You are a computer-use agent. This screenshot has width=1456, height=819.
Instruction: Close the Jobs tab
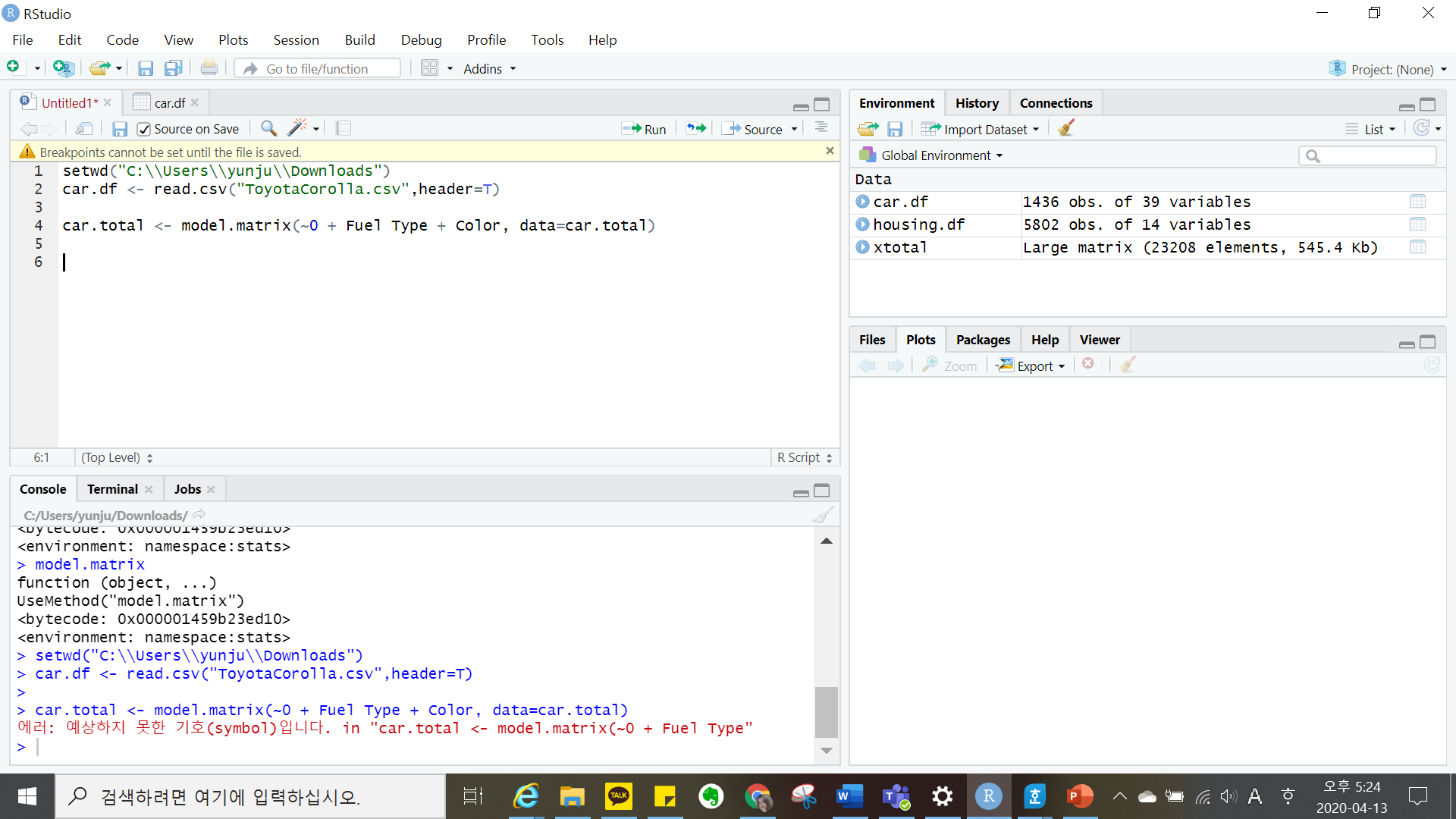pos(211,489)
